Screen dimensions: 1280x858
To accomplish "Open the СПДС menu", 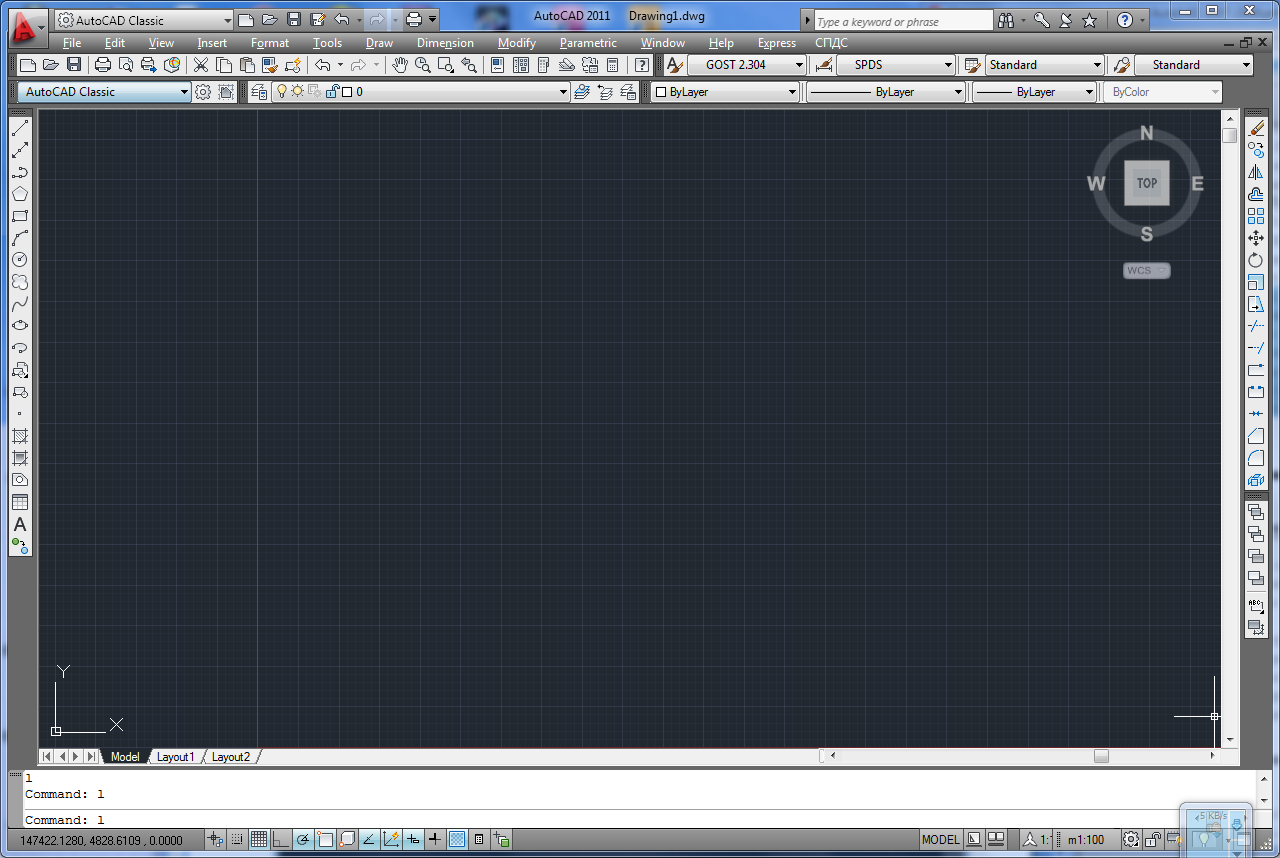I will coord(831,43).
